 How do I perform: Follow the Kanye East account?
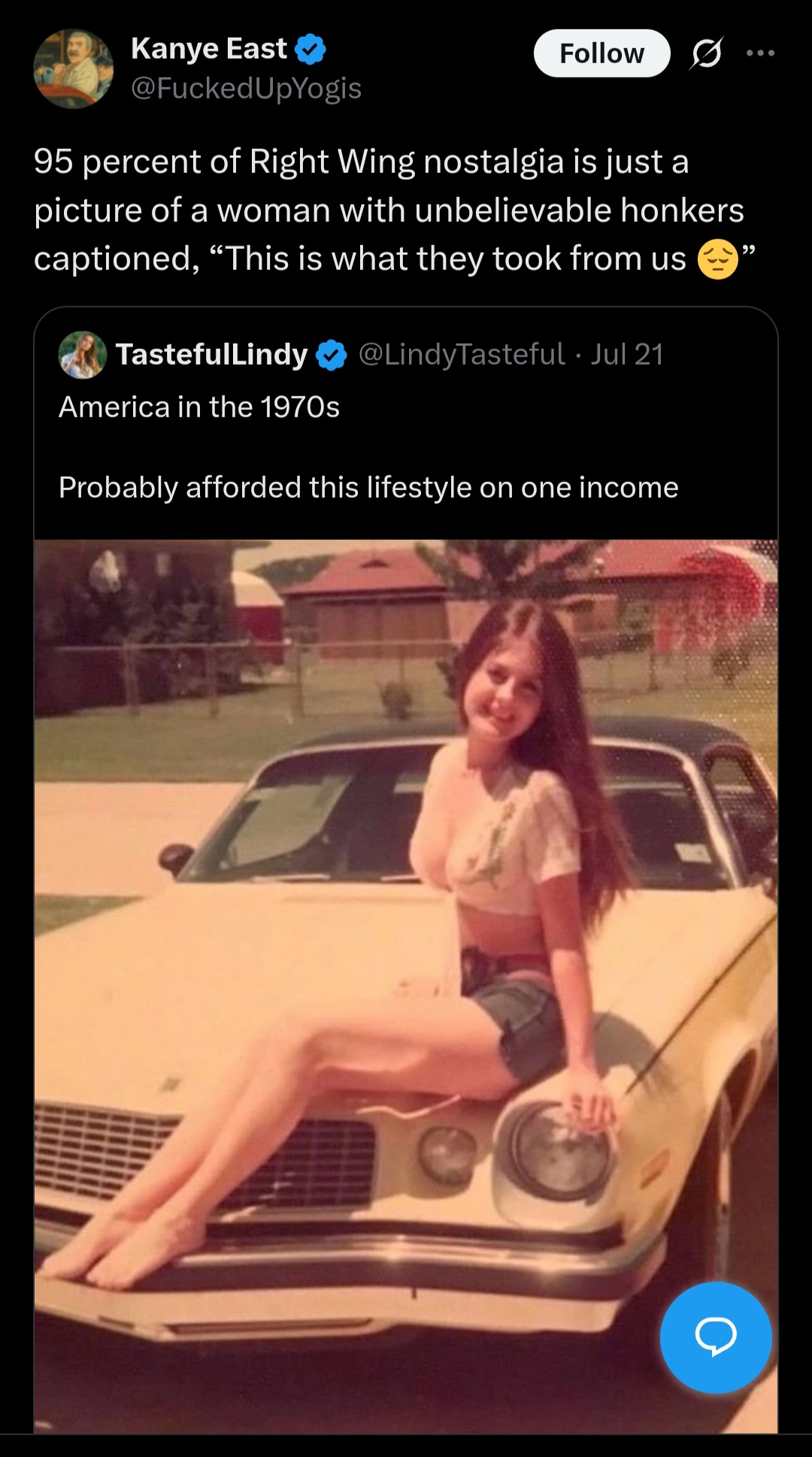pos(601,53)
